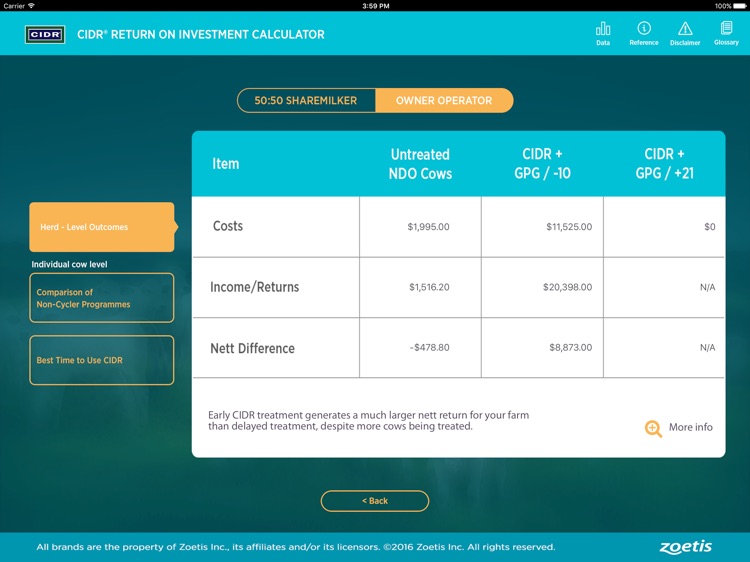Switch to 50:50 Sharemilker mode
The image size is (750, 562).
(306, 100)
